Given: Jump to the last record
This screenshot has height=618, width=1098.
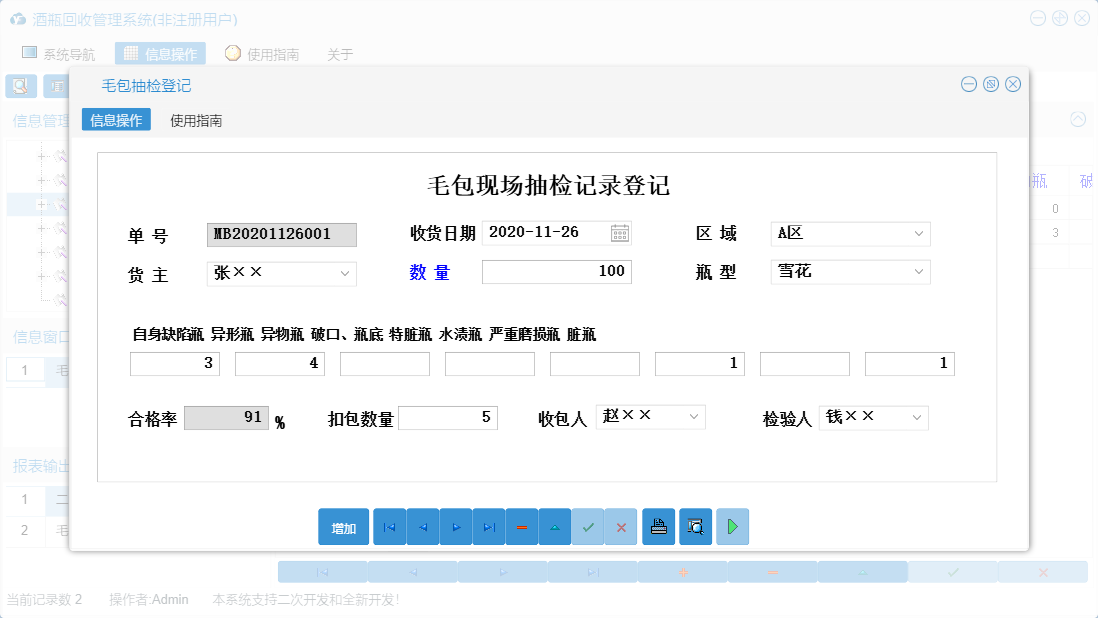Looking at the screenshot, I should click(x=489, y=527).
